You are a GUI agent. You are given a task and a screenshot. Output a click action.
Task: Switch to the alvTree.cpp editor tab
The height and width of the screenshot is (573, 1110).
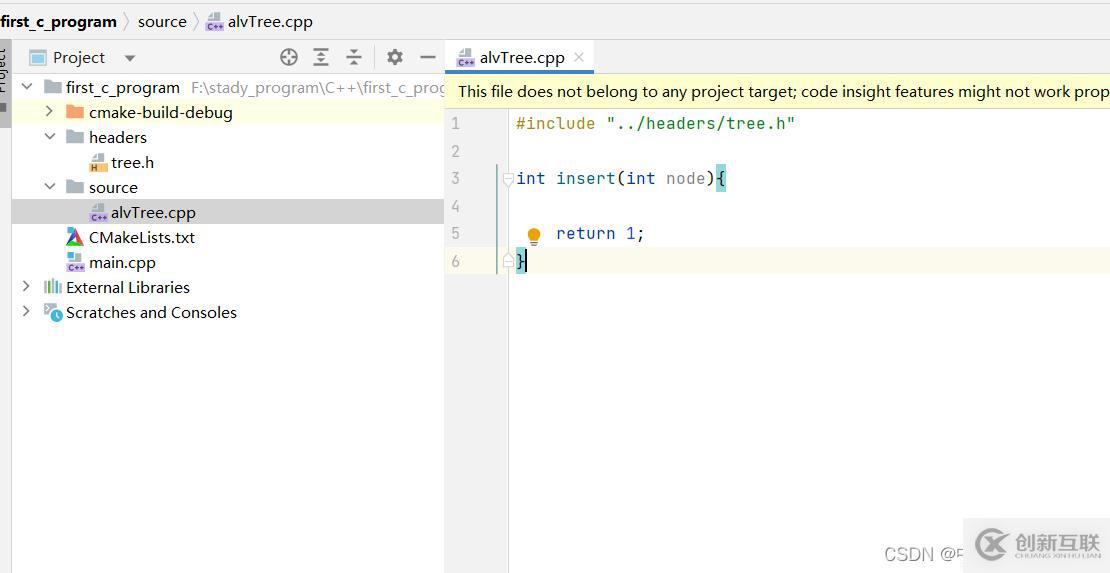point(521,57)
